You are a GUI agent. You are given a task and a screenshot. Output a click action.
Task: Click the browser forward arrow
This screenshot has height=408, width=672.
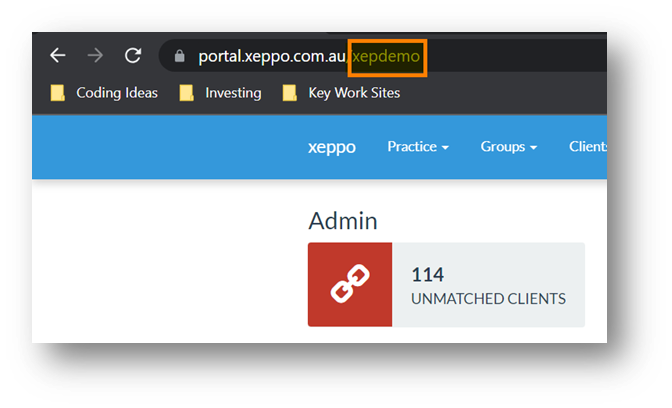click(x=95, y=55)
